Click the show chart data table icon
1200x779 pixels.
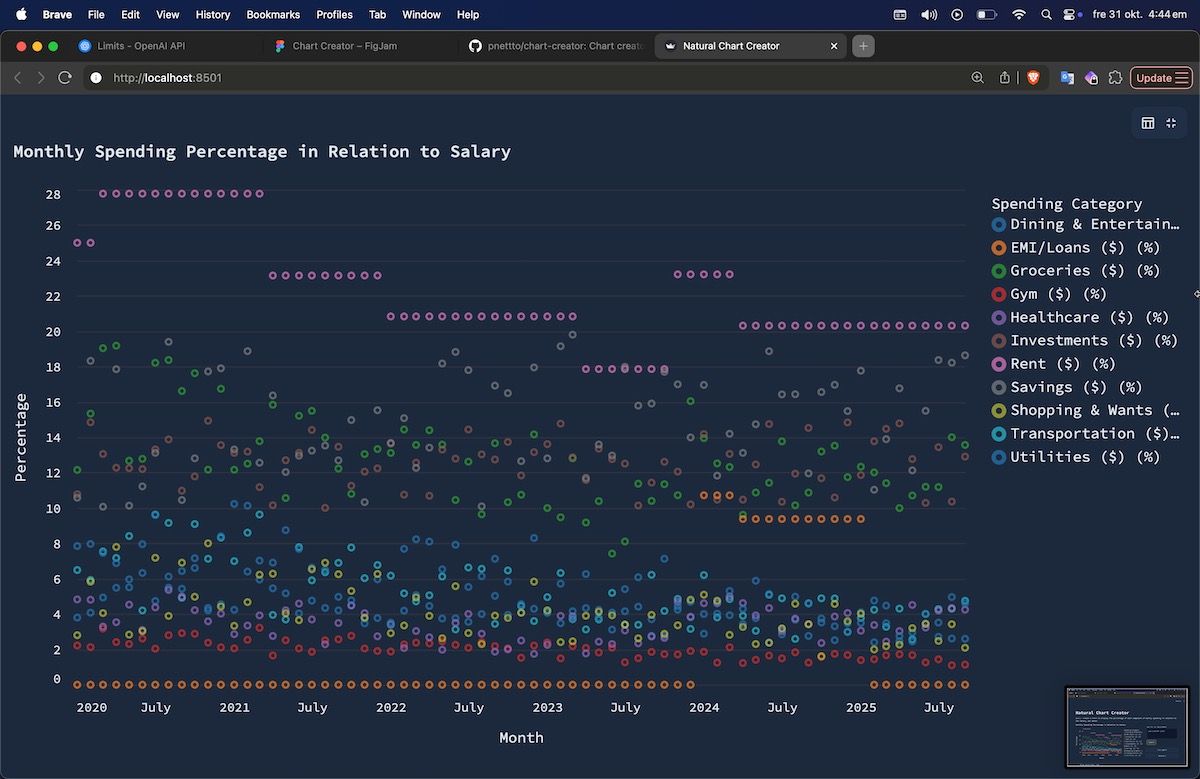click(1148, 123)
